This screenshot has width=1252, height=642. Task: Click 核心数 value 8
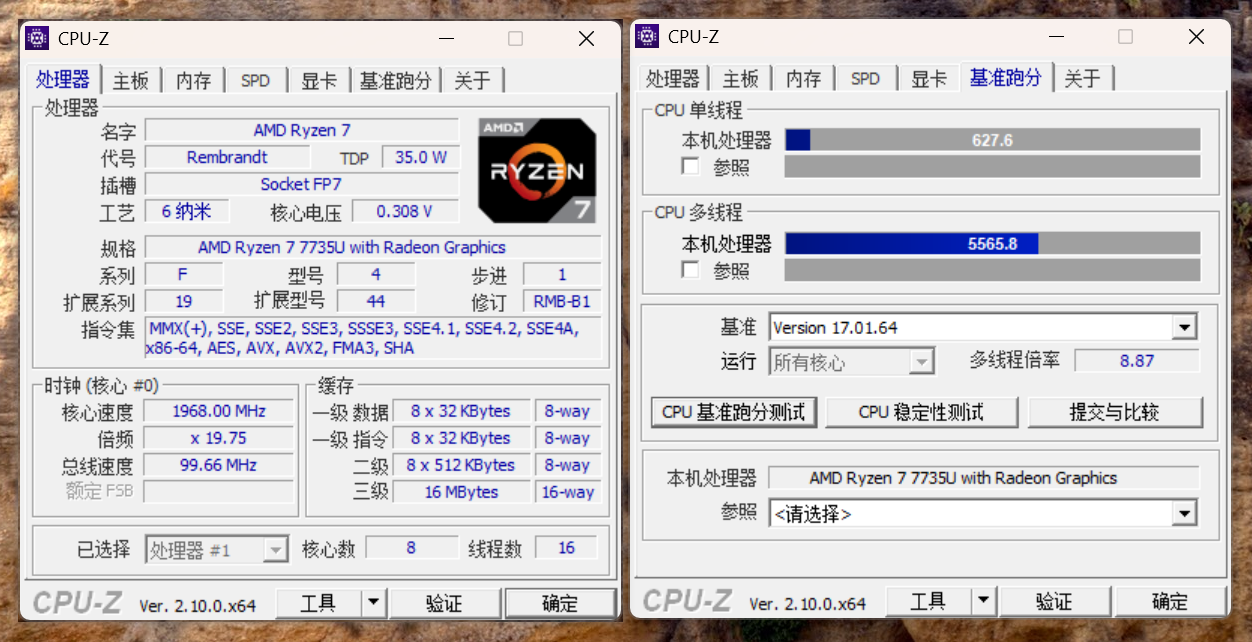click(x=411, y=548)
